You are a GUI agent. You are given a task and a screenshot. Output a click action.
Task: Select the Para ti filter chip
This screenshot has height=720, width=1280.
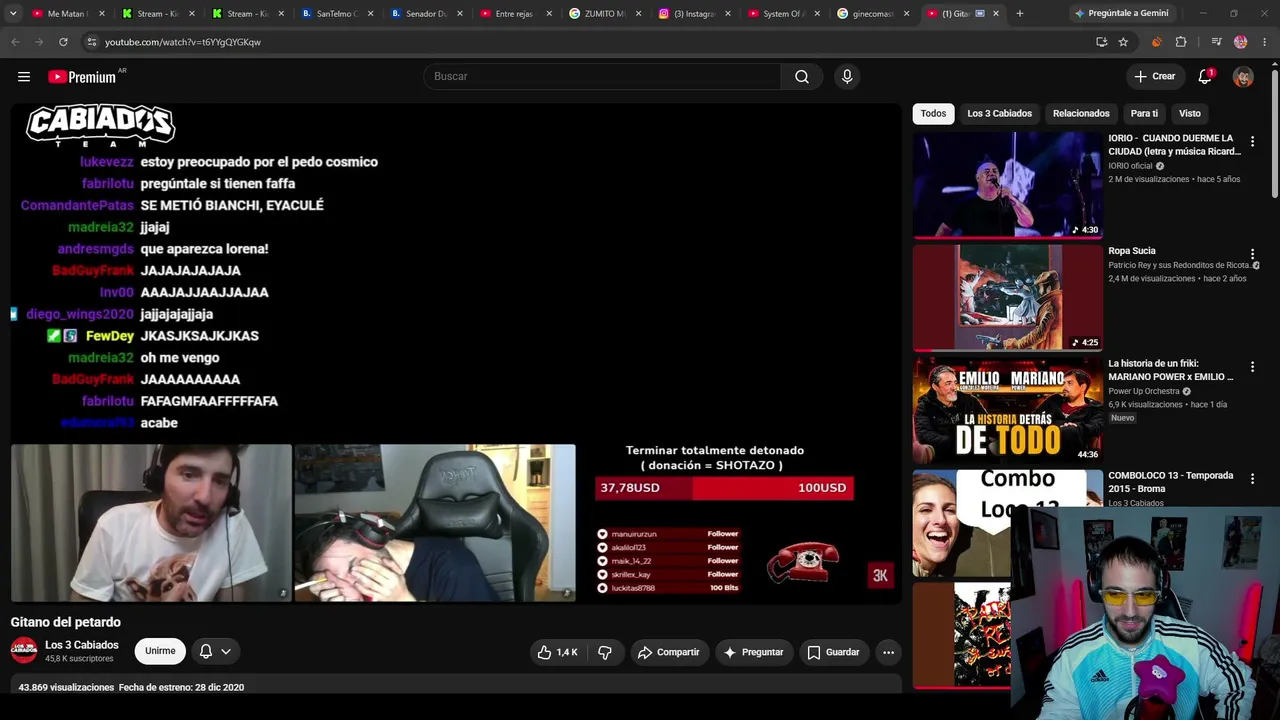click(x=1144, y=114)
